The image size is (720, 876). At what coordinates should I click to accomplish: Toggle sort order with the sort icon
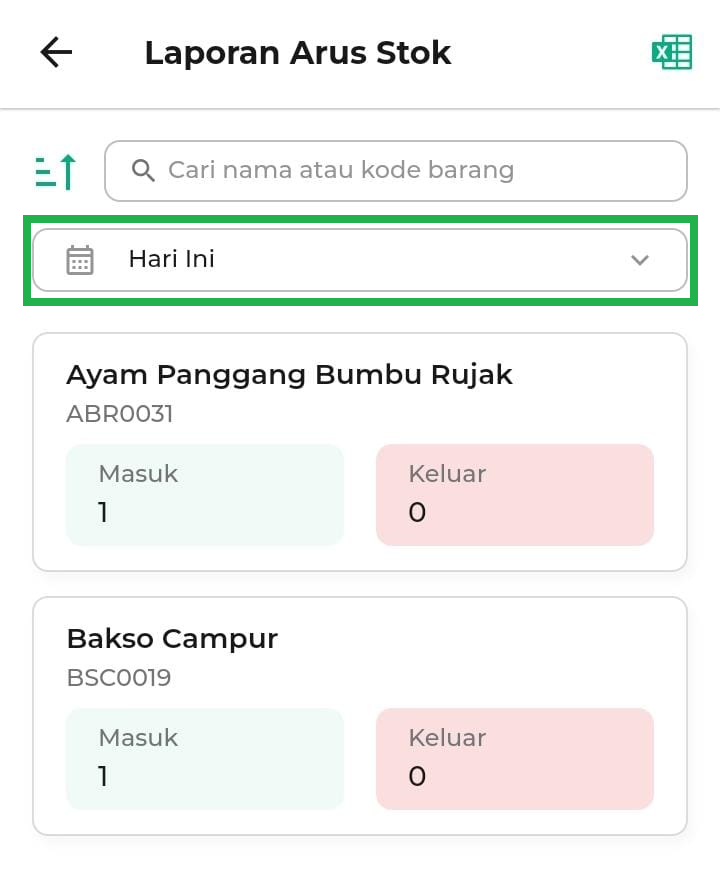(56, 172)
